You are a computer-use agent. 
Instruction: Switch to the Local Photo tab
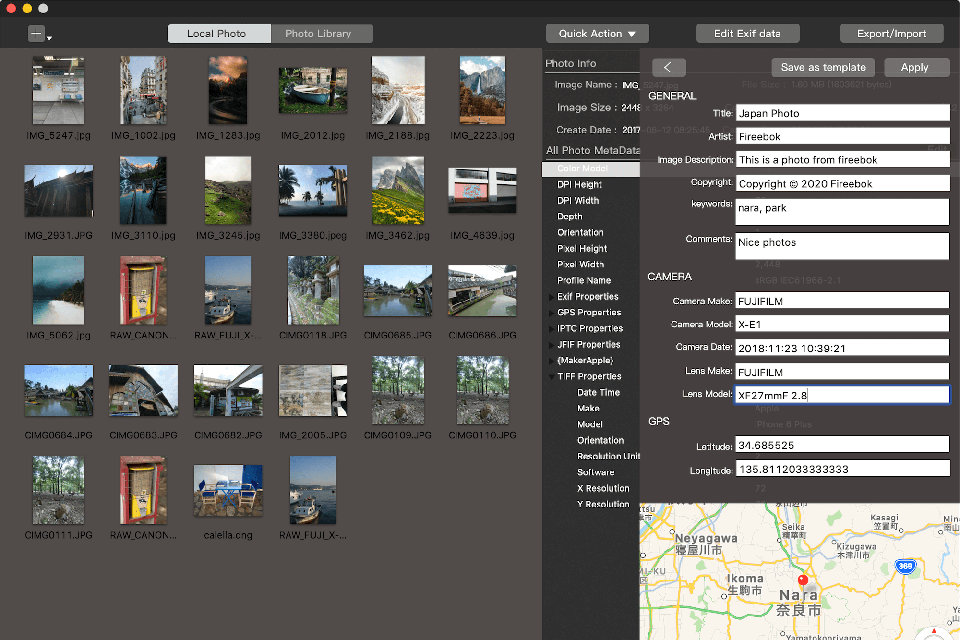pyautogui.click(x=219, y=34)
